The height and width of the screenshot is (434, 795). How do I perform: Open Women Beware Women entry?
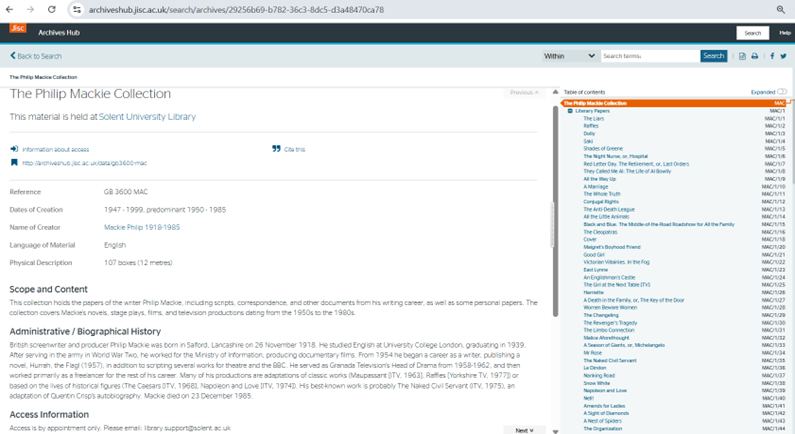pos(608,307)
